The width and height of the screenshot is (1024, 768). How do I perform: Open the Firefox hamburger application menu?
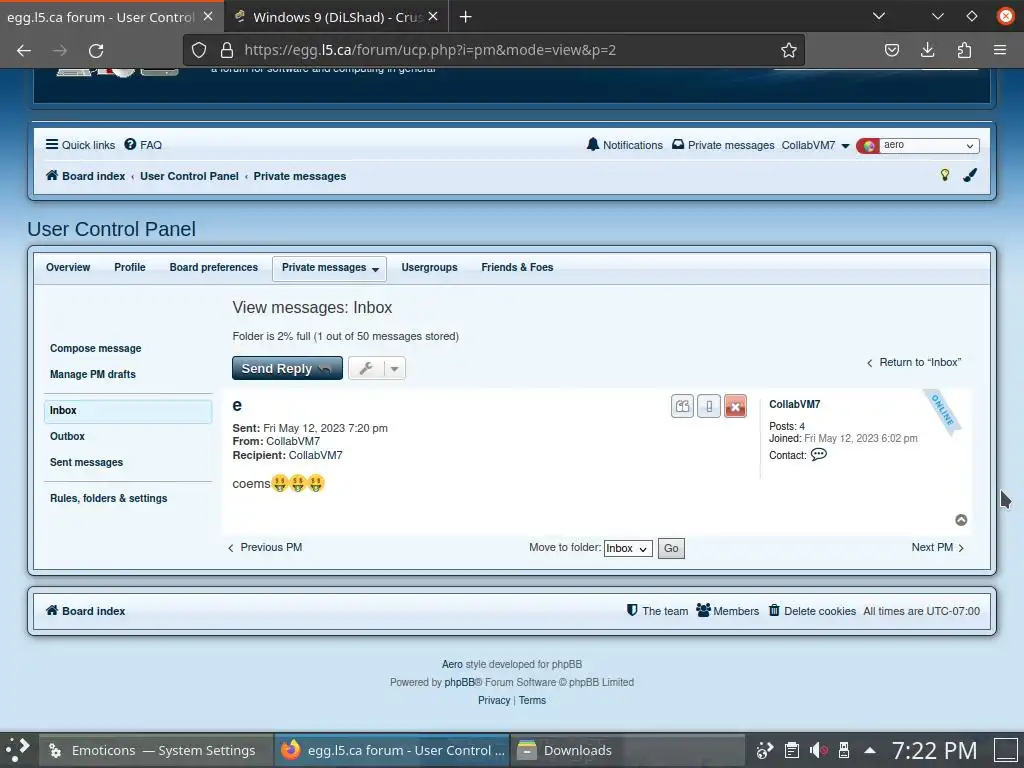[x=999, y=50]
